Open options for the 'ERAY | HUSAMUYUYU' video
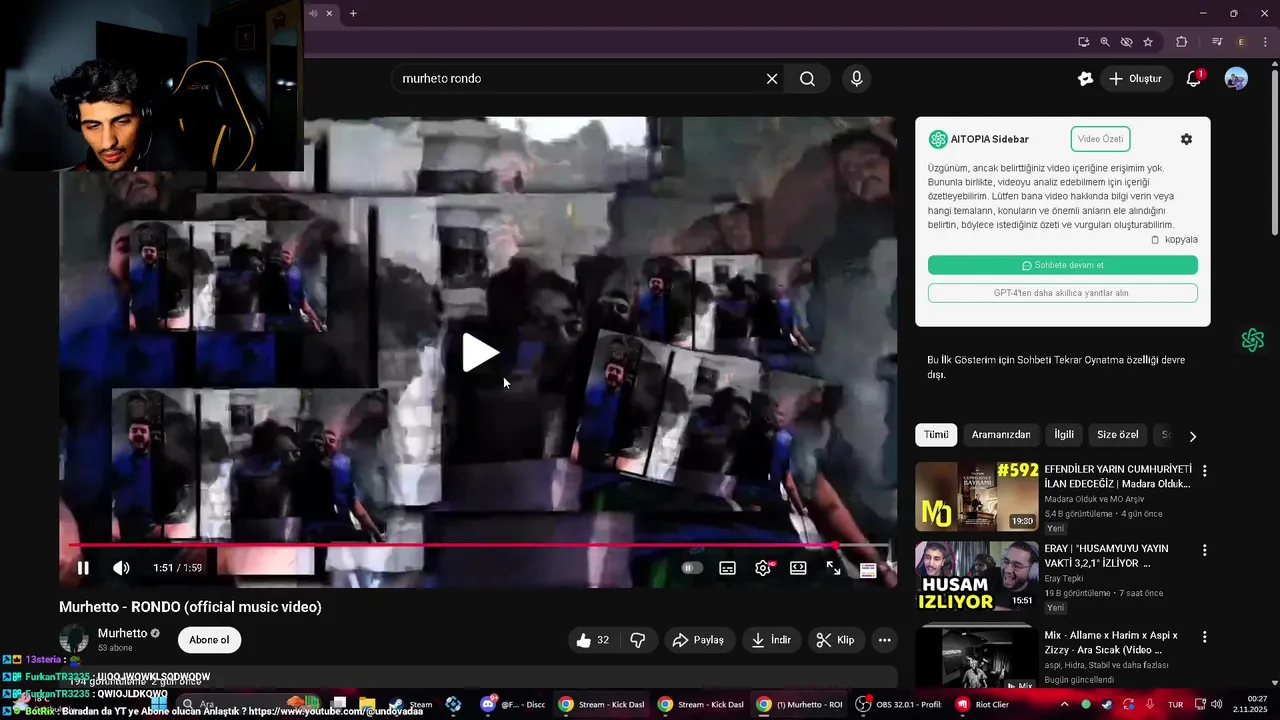 pyautogui.click(x=1204, y=550)
